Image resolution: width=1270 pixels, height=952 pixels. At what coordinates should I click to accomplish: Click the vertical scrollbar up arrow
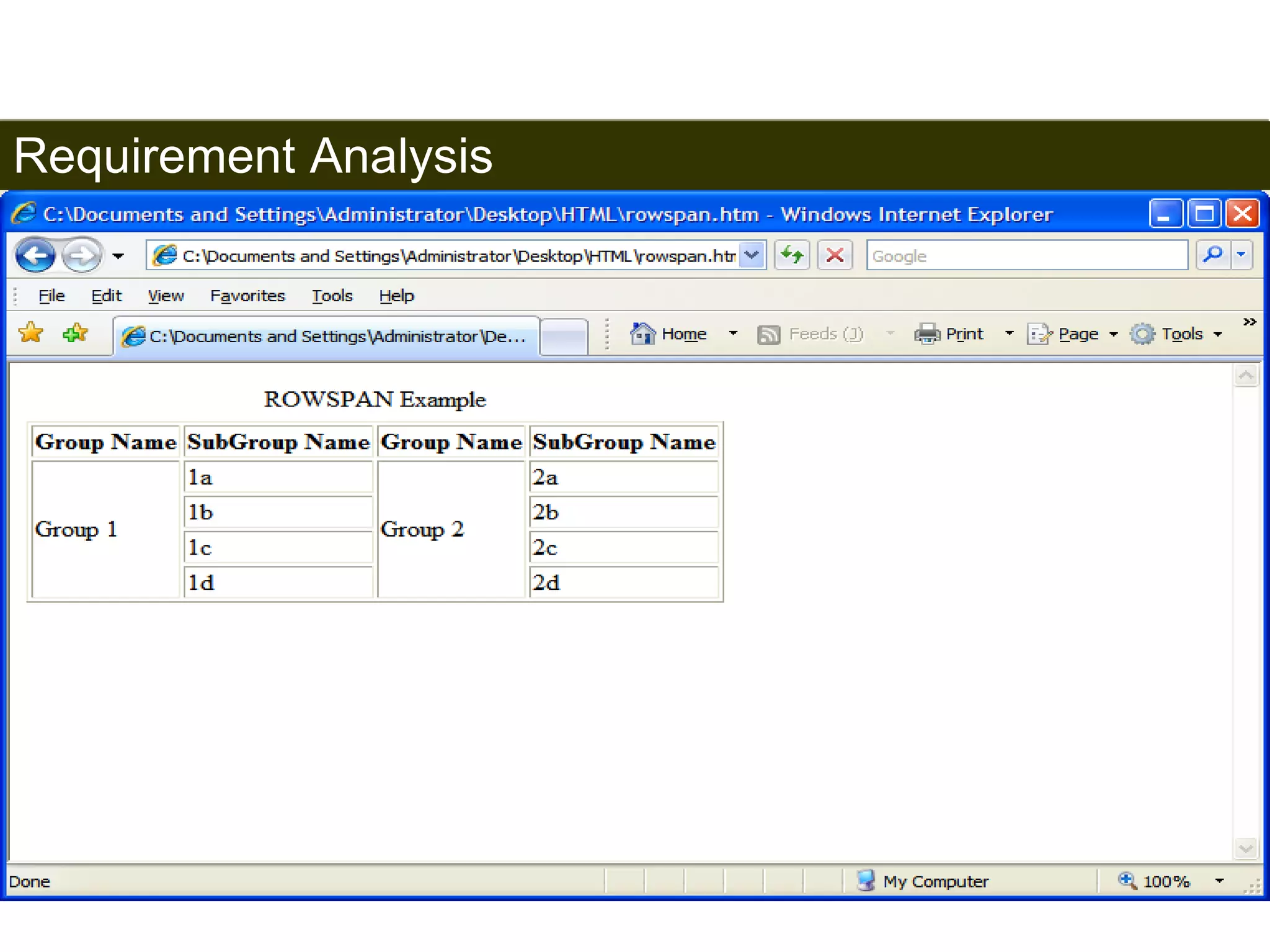coord(1246,376)
